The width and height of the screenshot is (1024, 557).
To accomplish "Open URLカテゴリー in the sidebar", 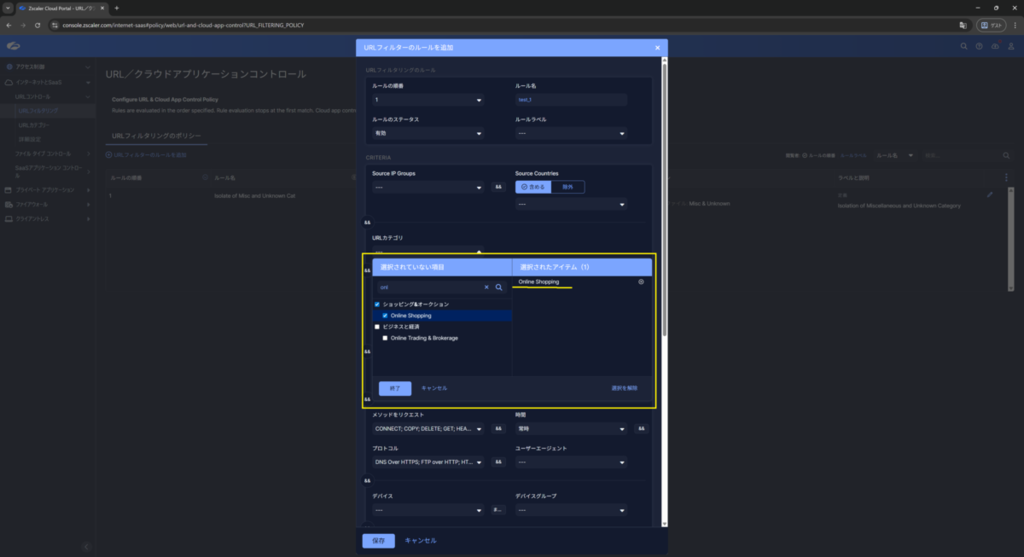I will point(34,125).
